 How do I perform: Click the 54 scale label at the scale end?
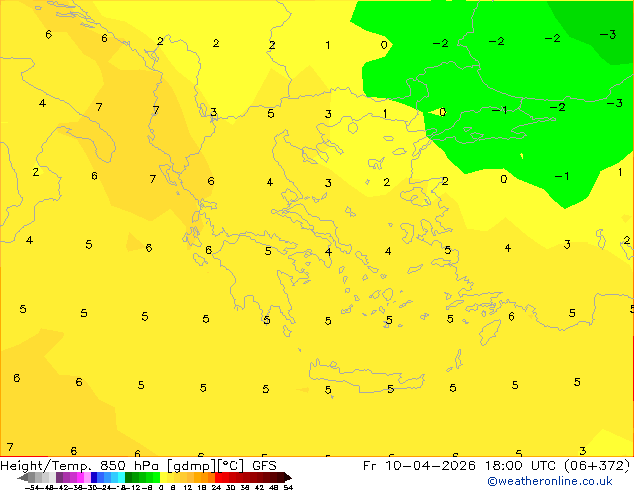click(288, 488)
